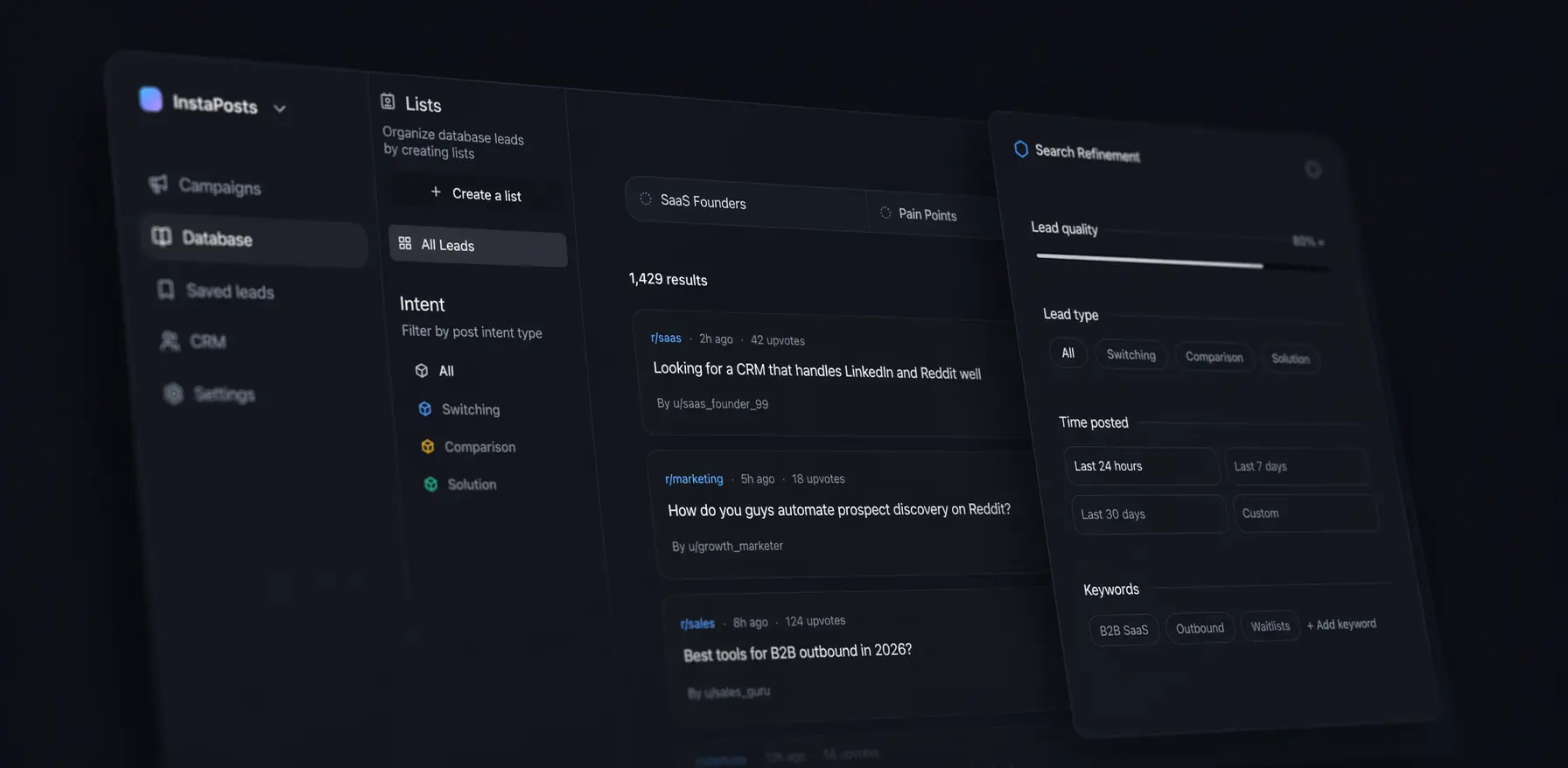Expand the InstaPosts workspace dropdown chevron

[279, 108]
